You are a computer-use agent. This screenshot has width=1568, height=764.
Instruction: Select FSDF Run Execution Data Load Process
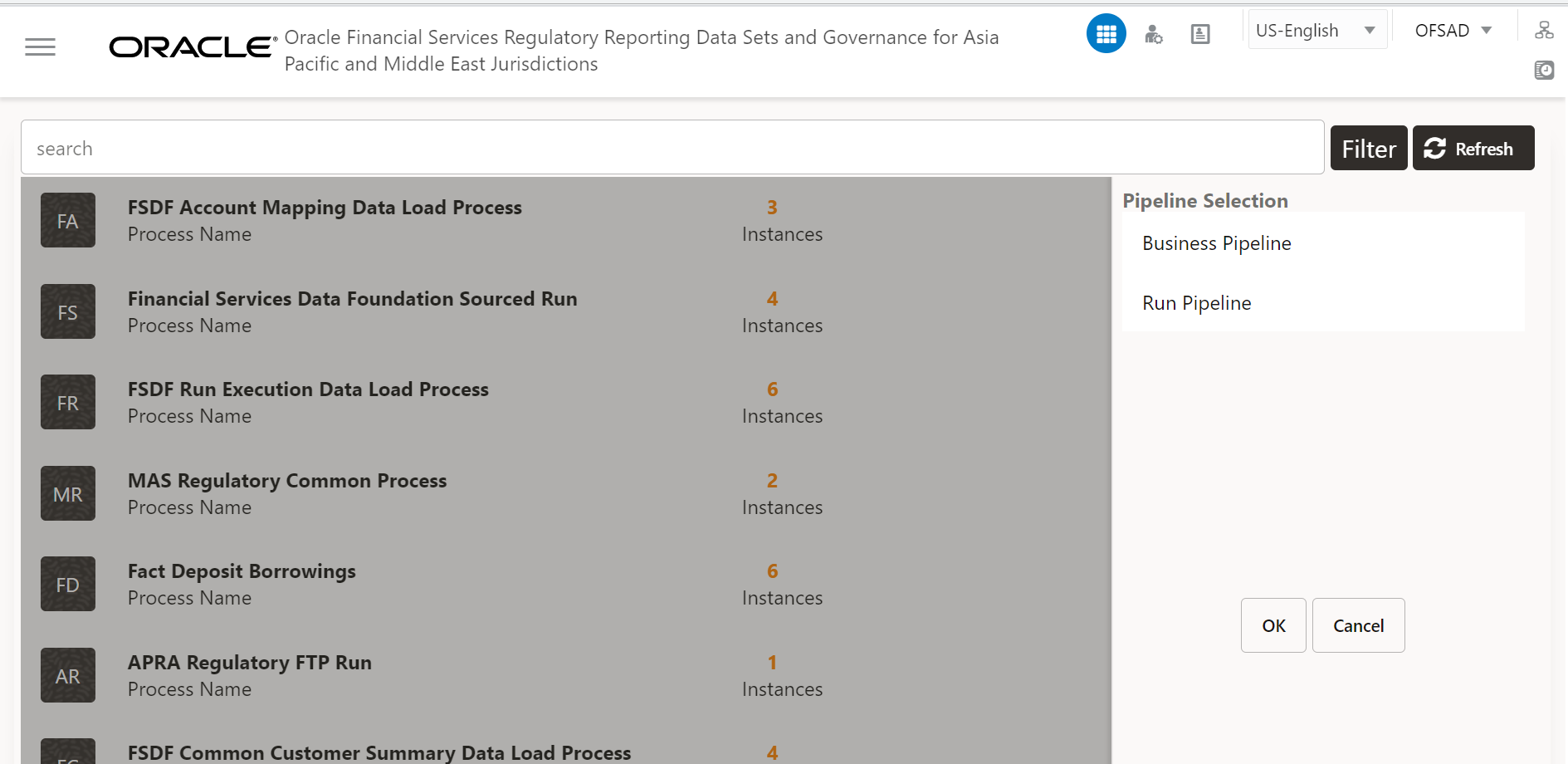(308, 389)
